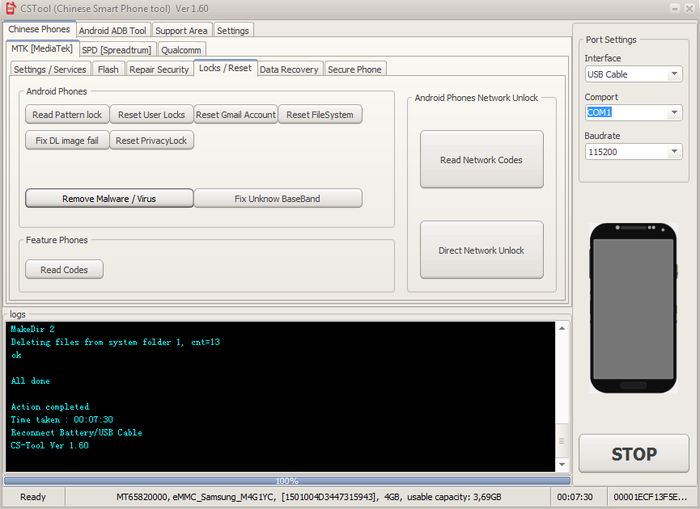Open the Support Area tab
Image resolution: width=700 pixels, height=509 pixels.
click(182, 30)
